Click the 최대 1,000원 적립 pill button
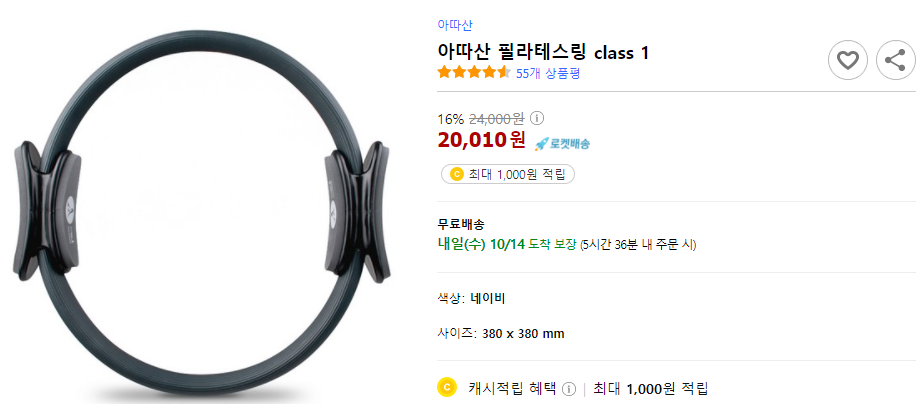Viewport: 921px width, 404px height. click(x=508, y=174)
